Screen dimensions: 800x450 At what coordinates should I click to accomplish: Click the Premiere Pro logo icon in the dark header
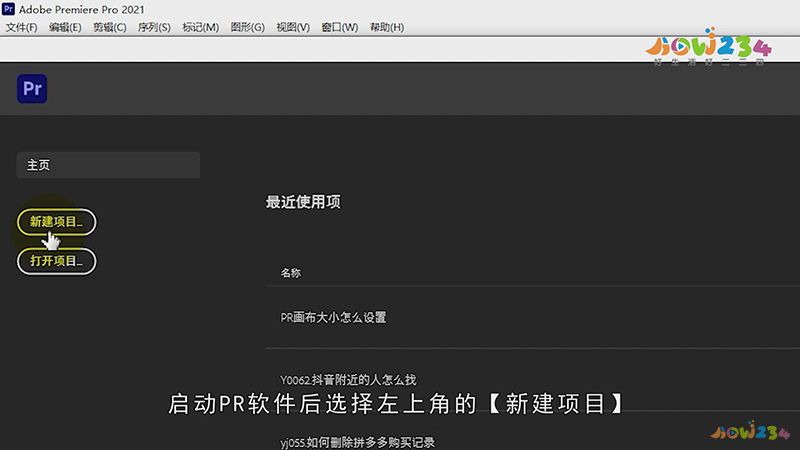[x=32, y=89]
